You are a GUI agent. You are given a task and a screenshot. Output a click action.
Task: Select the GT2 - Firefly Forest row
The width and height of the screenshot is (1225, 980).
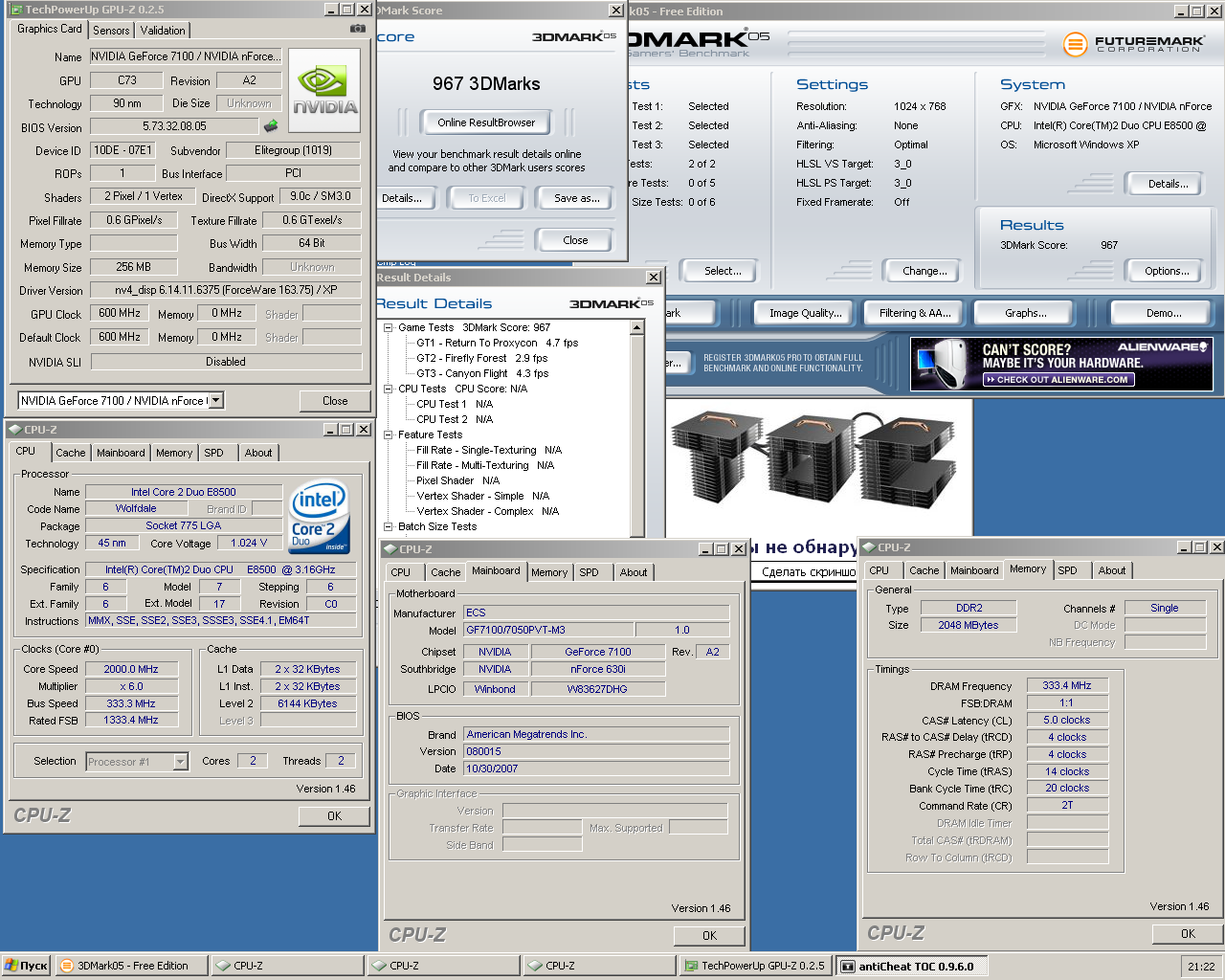pos(481,358)
